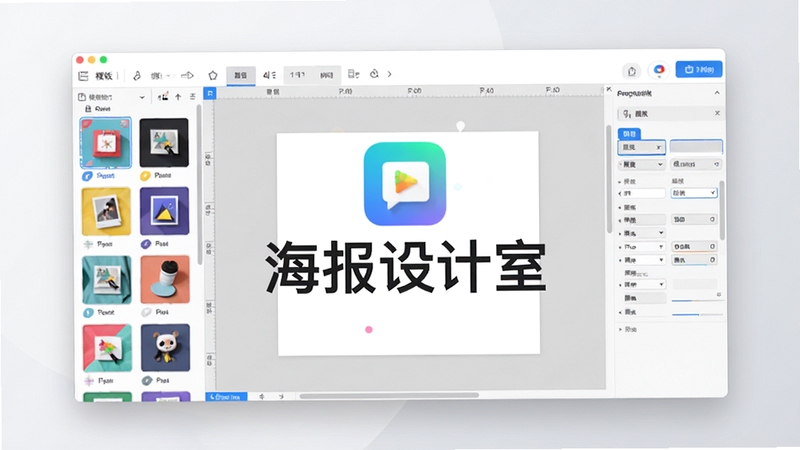Image resolution: width=800 pixels, height=450 pixels.
Task: Open the colorful round assistant icon
Action: (659, 70)
